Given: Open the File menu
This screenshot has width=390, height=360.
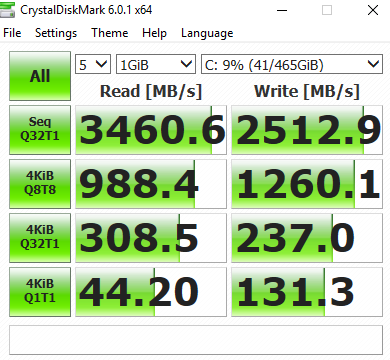Looking at the screenshot, I should 12,33.
